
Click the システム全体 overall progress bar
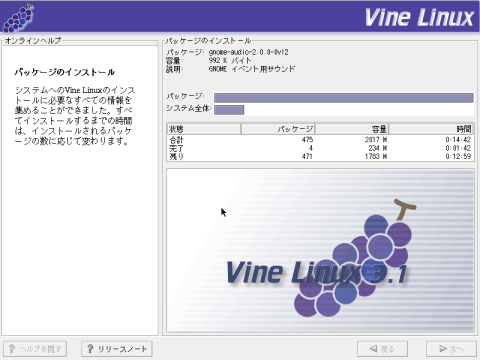pos(343,110)
